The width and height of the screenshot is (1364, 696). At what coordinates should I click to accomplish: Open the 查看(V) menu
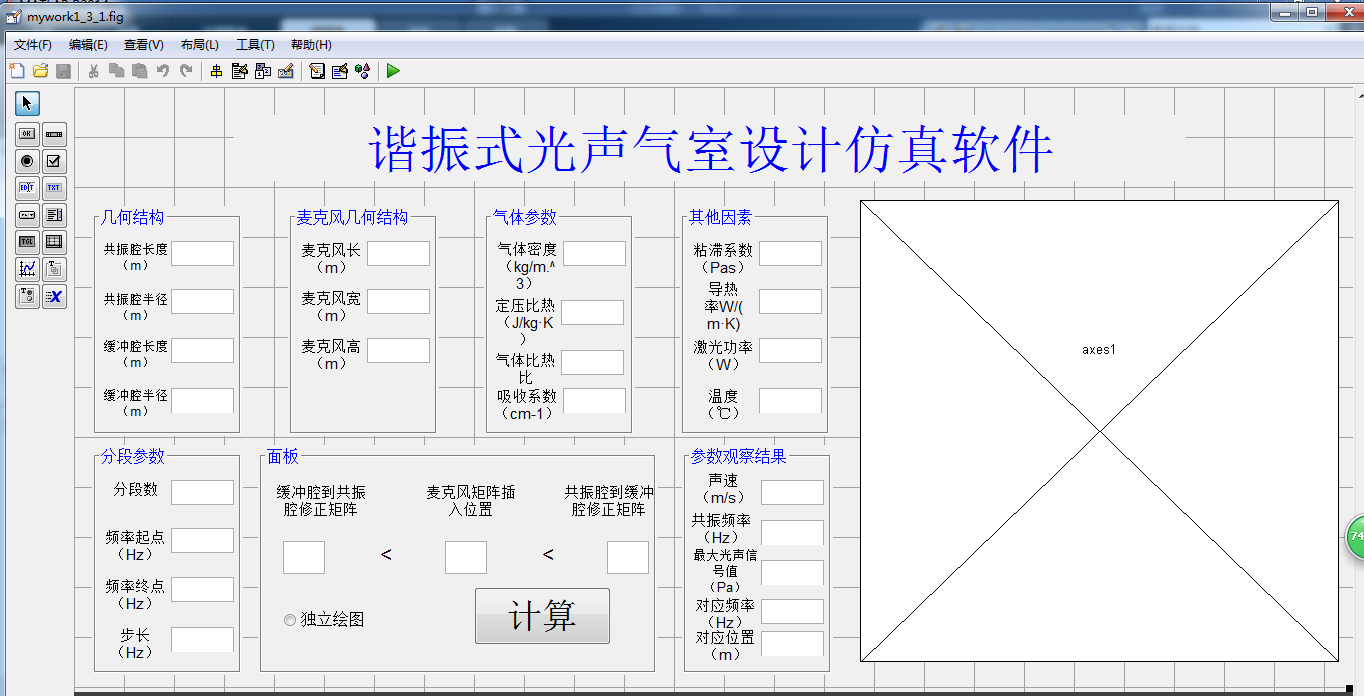click(144, 45)
